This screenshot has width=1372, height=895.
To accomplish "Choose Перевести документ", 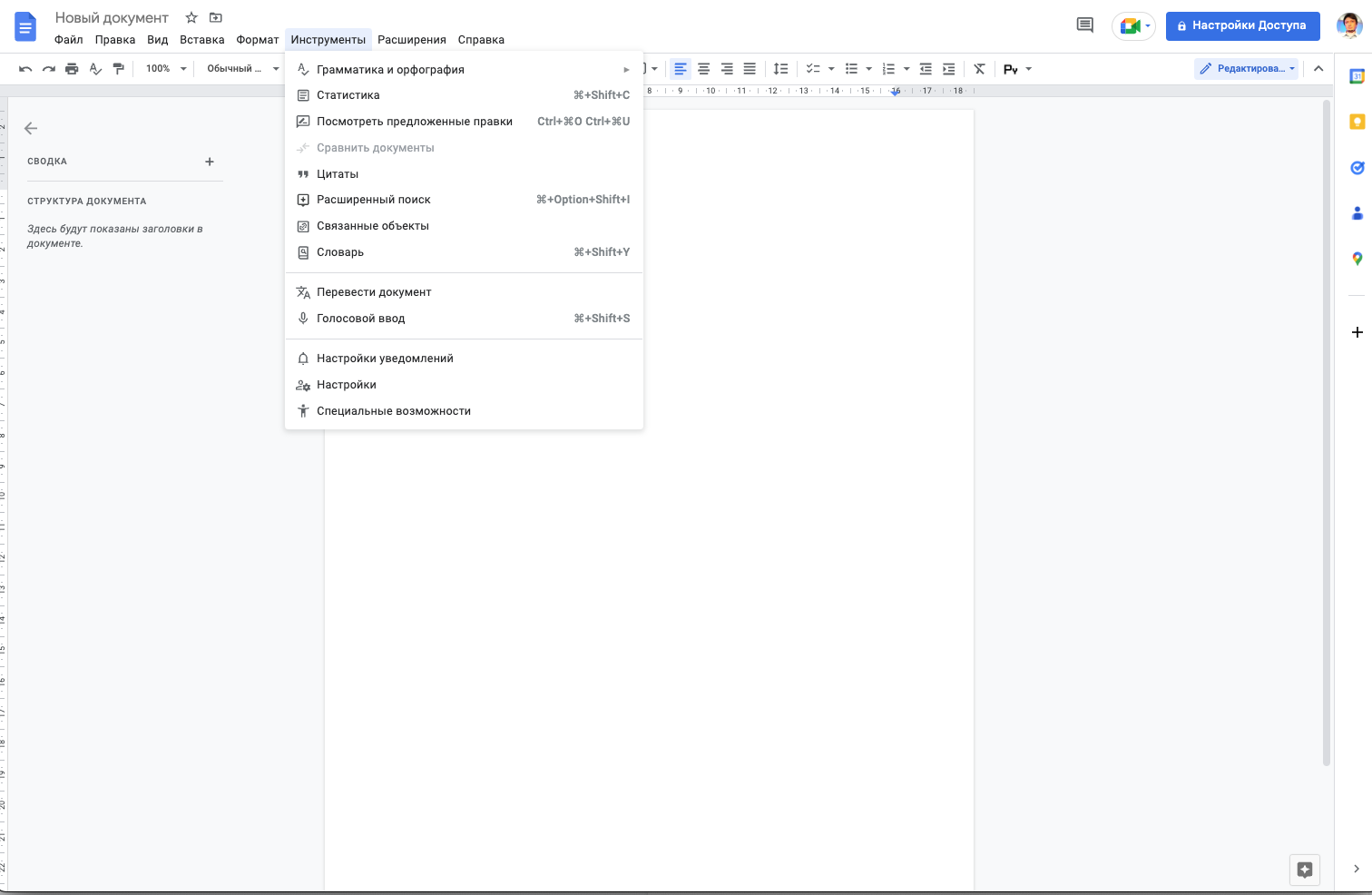I will 464,292.
